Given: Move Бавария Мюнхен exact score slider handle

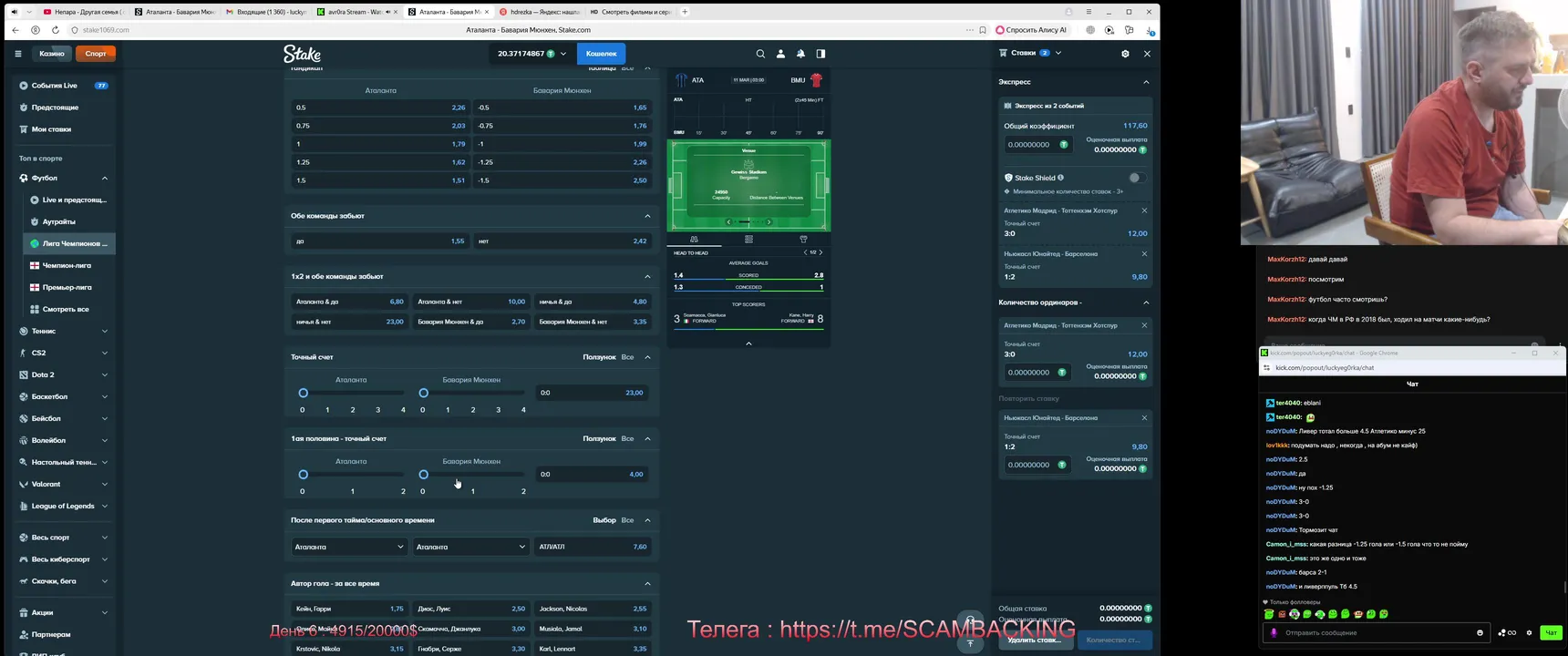Looking at the screenshot, I should [x=423, y=393].
